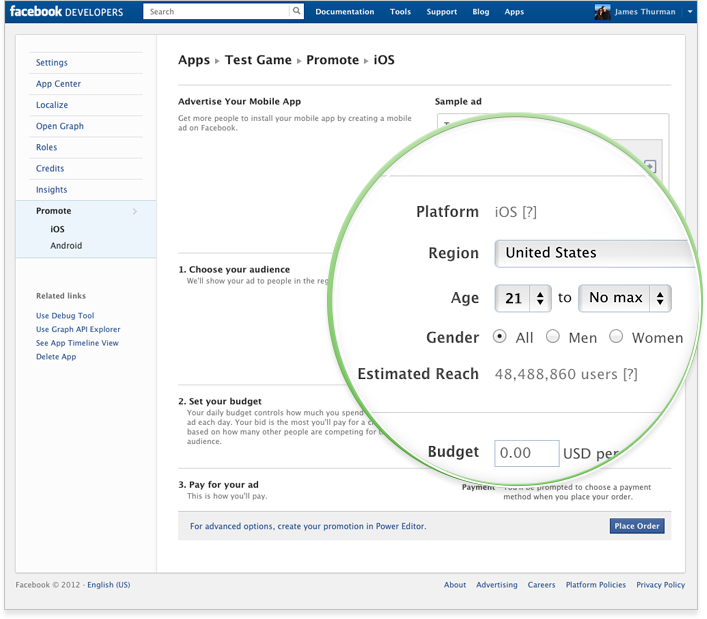Click the Budget amount input field
The width and height of the screenshot is (707, 619).
(527, 453)
